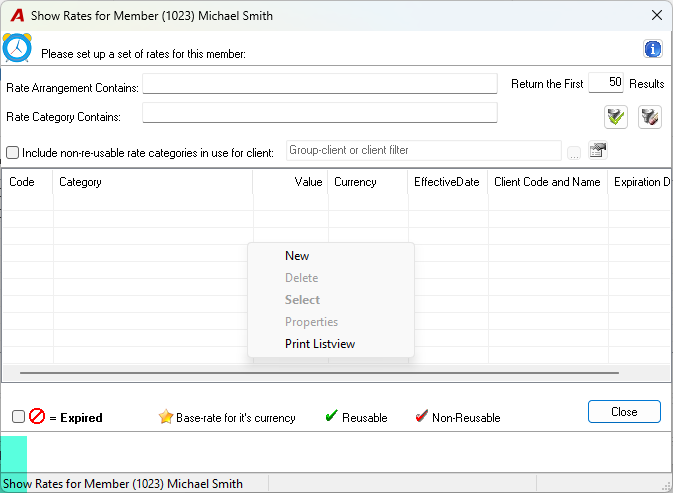Click the client filter settings icon
The height and width of the screenshot is (493, 673).
597,150
